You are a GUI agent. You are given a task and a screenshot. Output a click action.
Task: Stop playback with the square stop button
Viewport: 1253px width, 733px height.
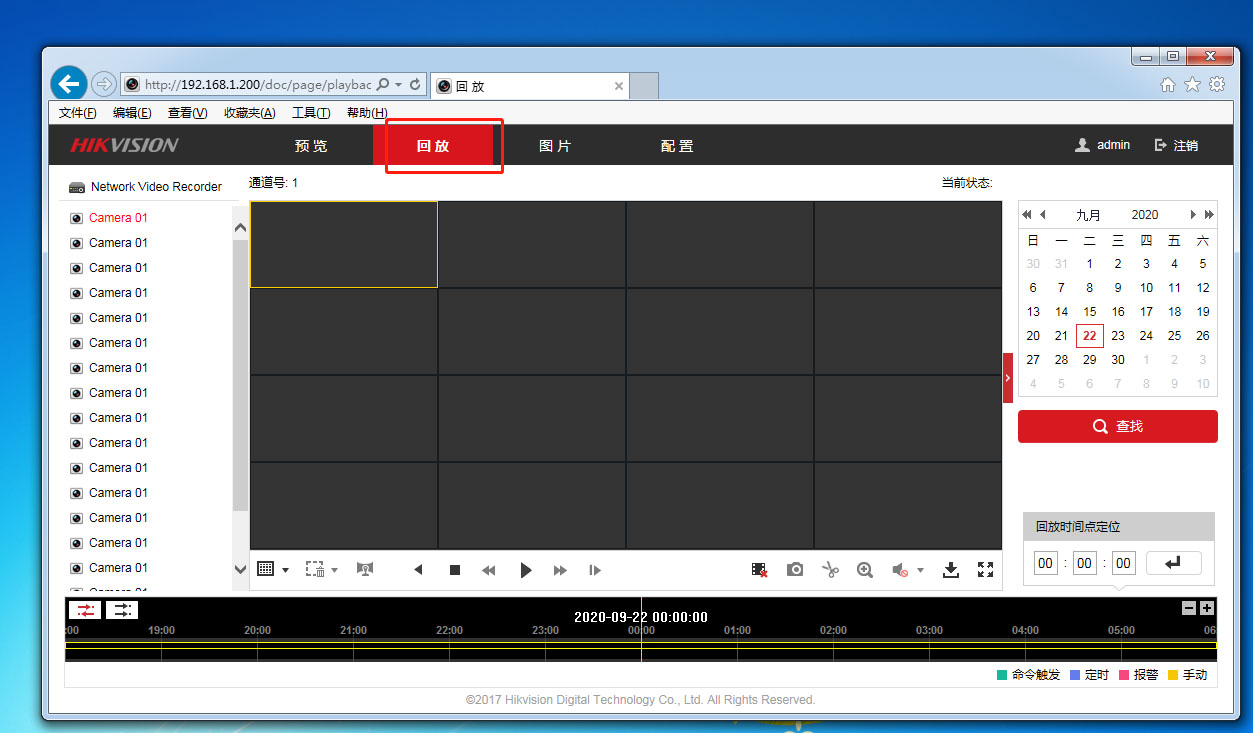(455, 570)
